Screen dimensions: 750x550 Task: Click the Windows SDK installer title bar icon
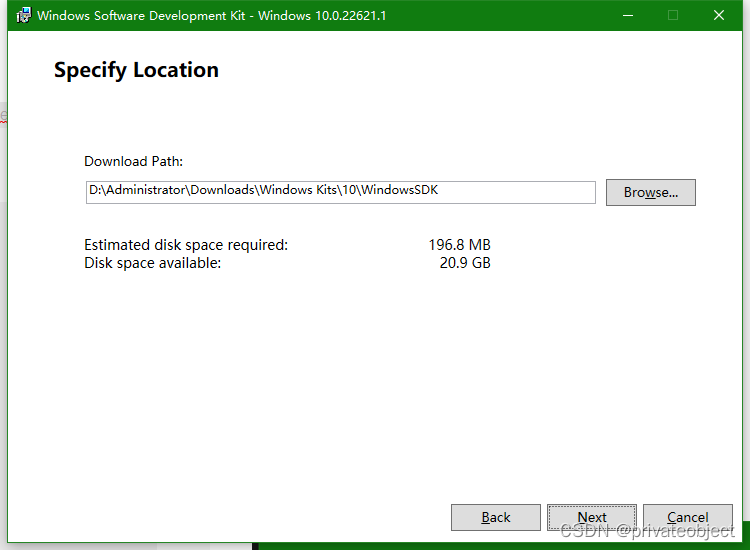pos(24,15)
